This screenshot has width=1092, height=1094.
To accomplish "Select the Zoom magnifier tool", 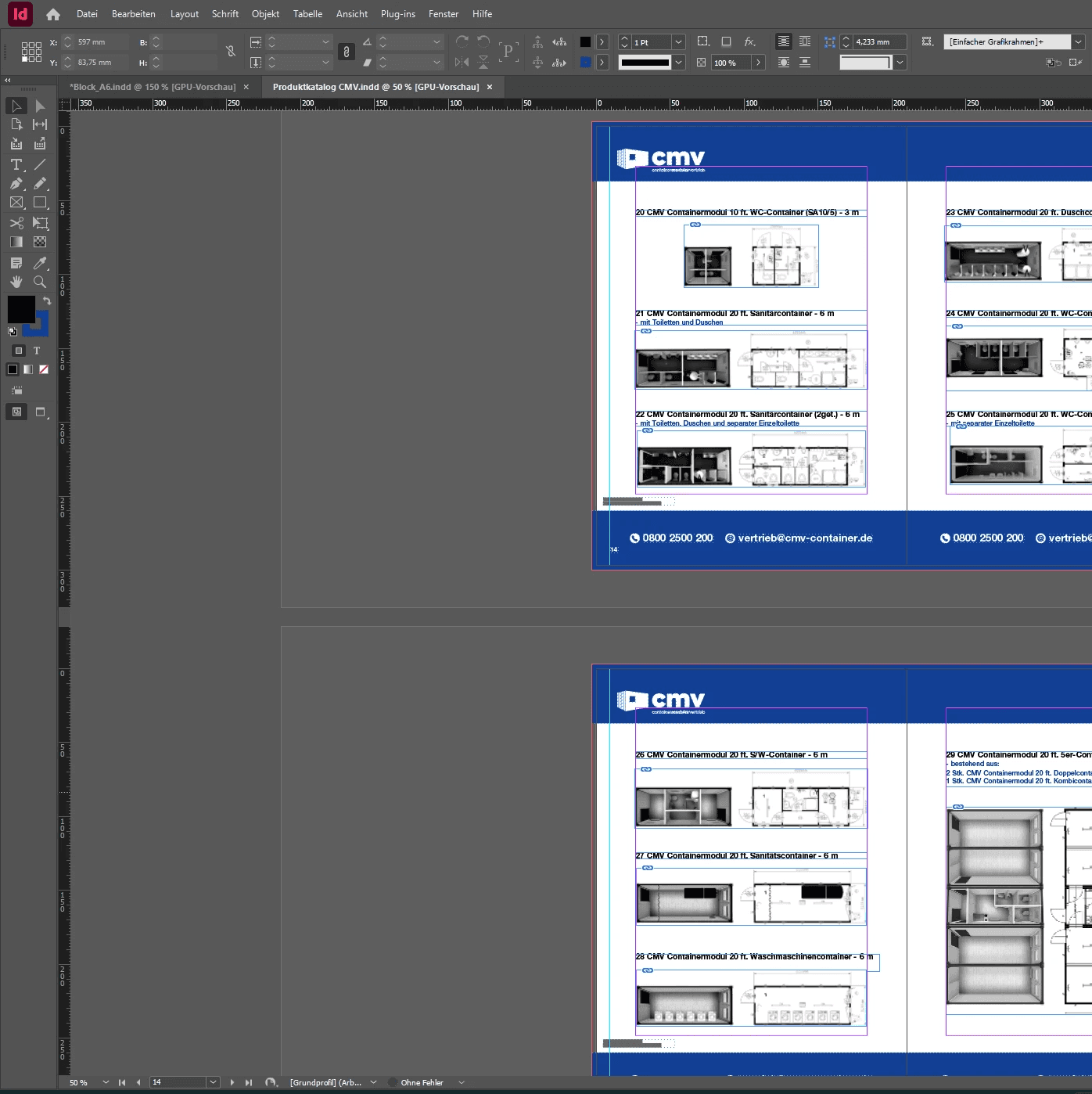I will coord(40,282).
